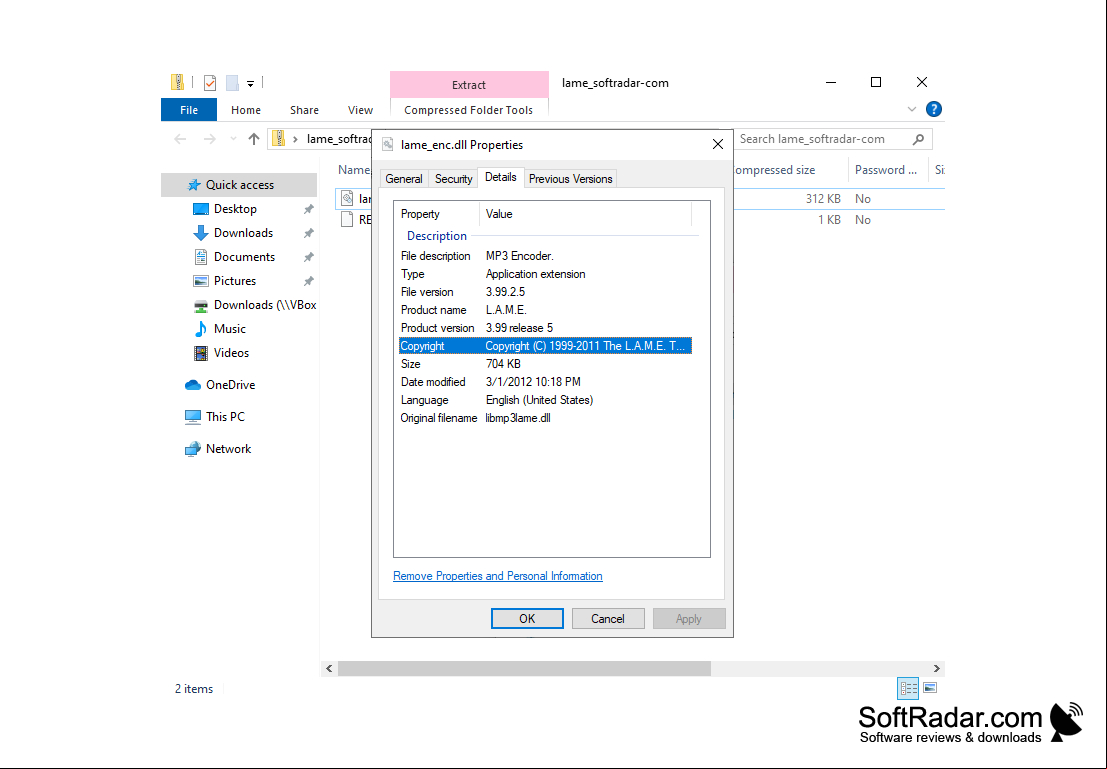Select the Application extension type value

coord(535,274)
